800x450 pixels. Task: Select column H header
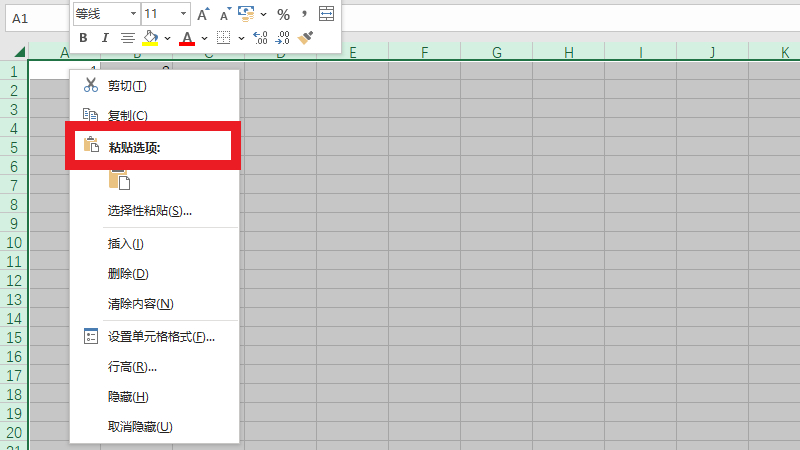568,52
